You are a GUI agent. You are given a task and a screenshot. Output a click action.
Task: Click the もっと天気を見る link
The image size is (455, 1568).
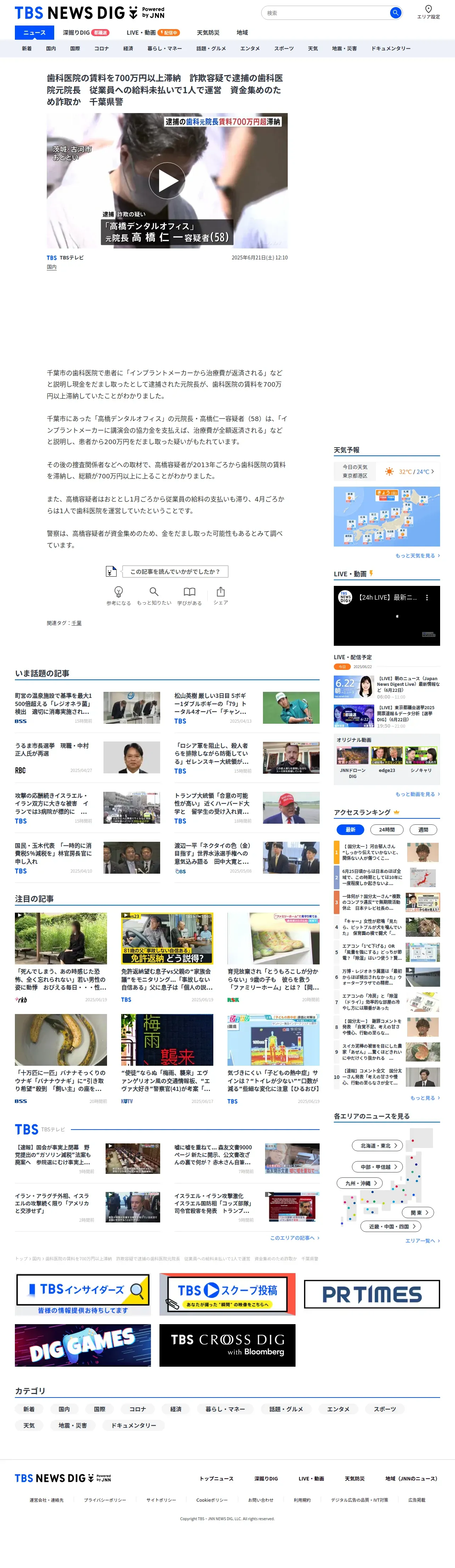tap(417, 556)
